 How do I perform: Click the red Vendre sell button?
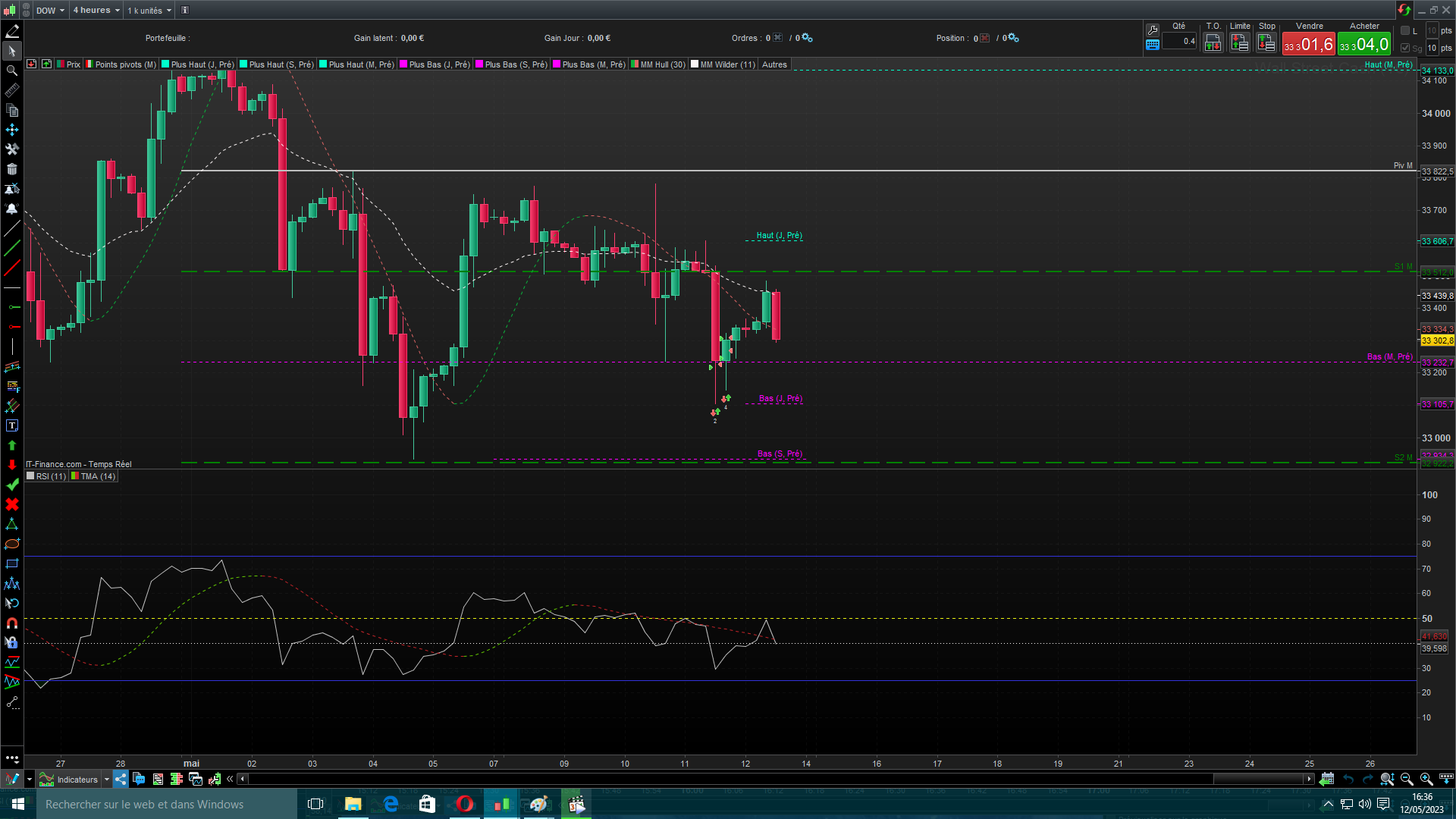click(x=1309, y=45)
